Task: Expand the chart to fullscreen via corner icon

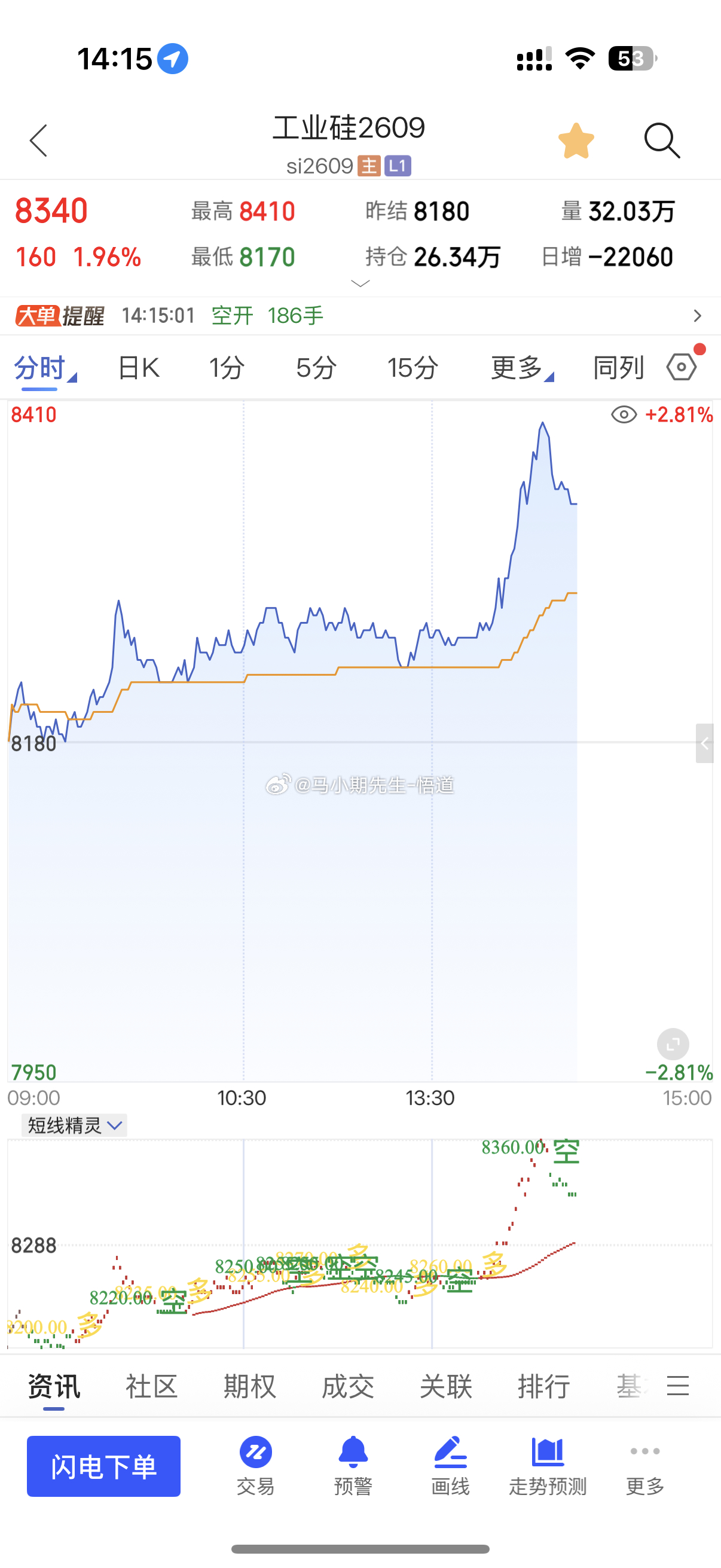Action: [673, 1045]
